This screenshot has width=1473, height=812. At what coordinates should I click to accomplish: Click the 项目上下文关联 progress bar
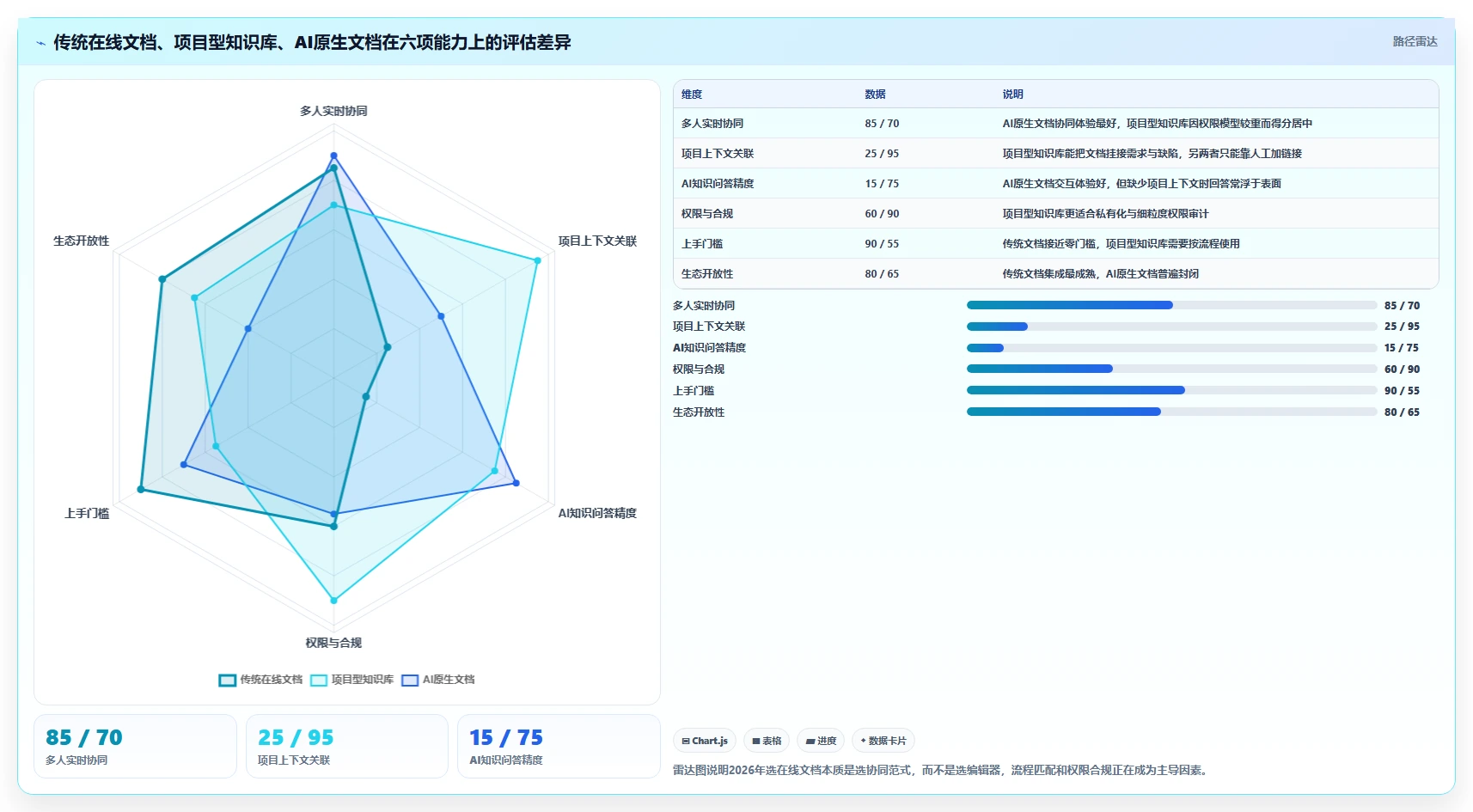coord(1171,327)
